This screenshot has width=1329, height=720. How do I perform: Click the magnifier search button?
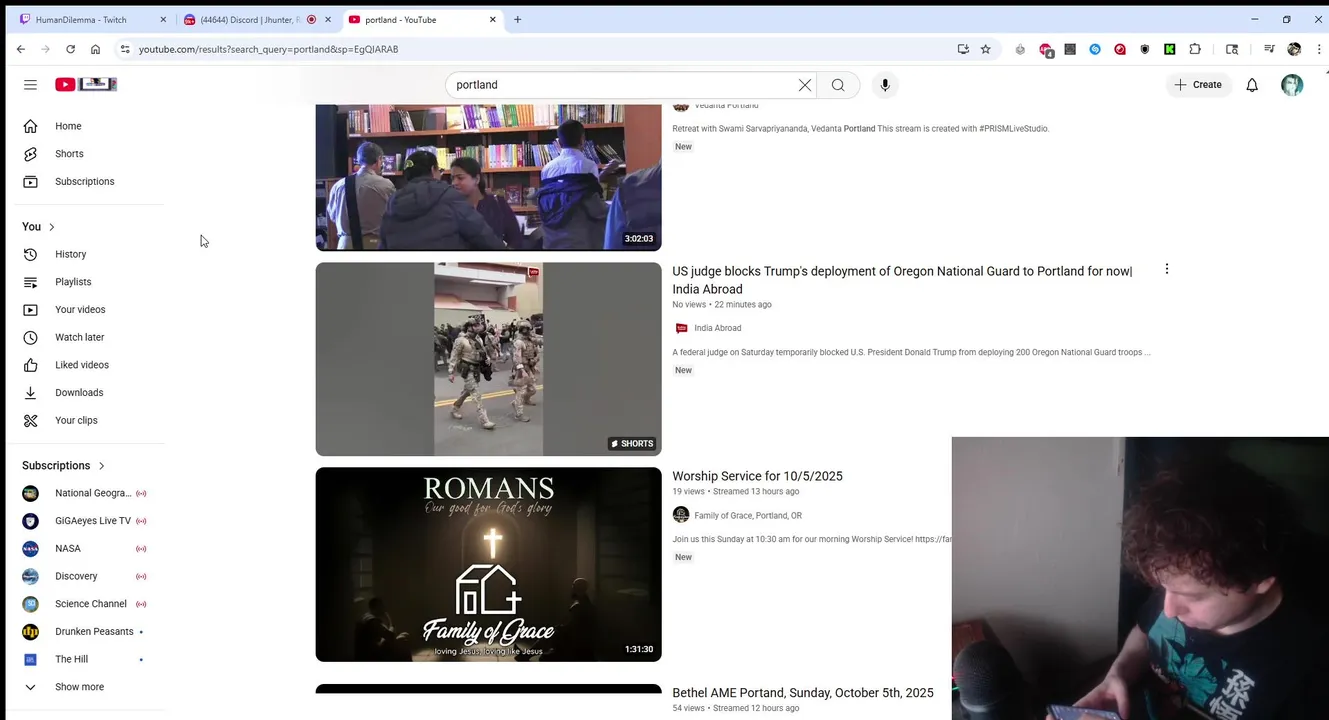[x=838, y=85]
